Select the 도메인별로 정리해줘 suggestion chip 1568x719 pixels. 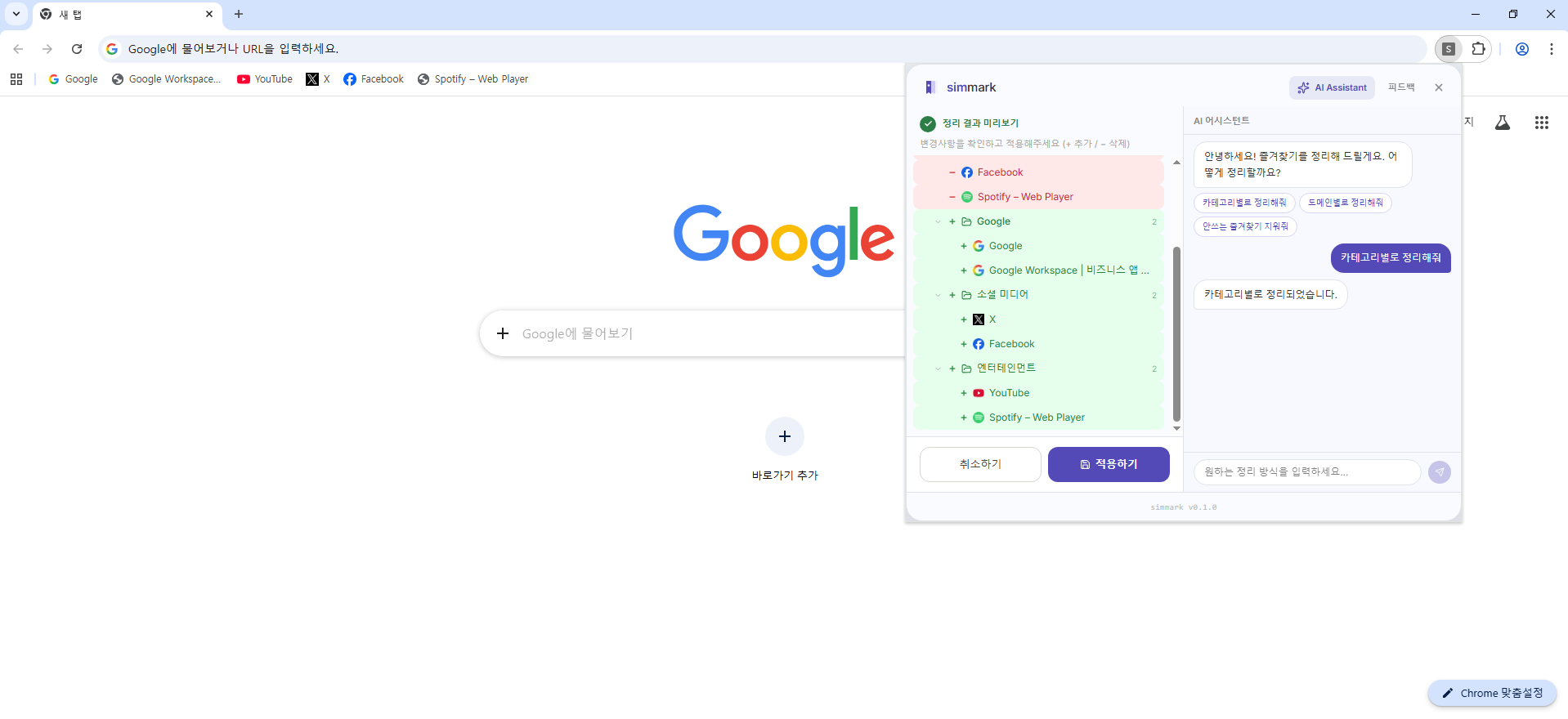coord(1345,203)
